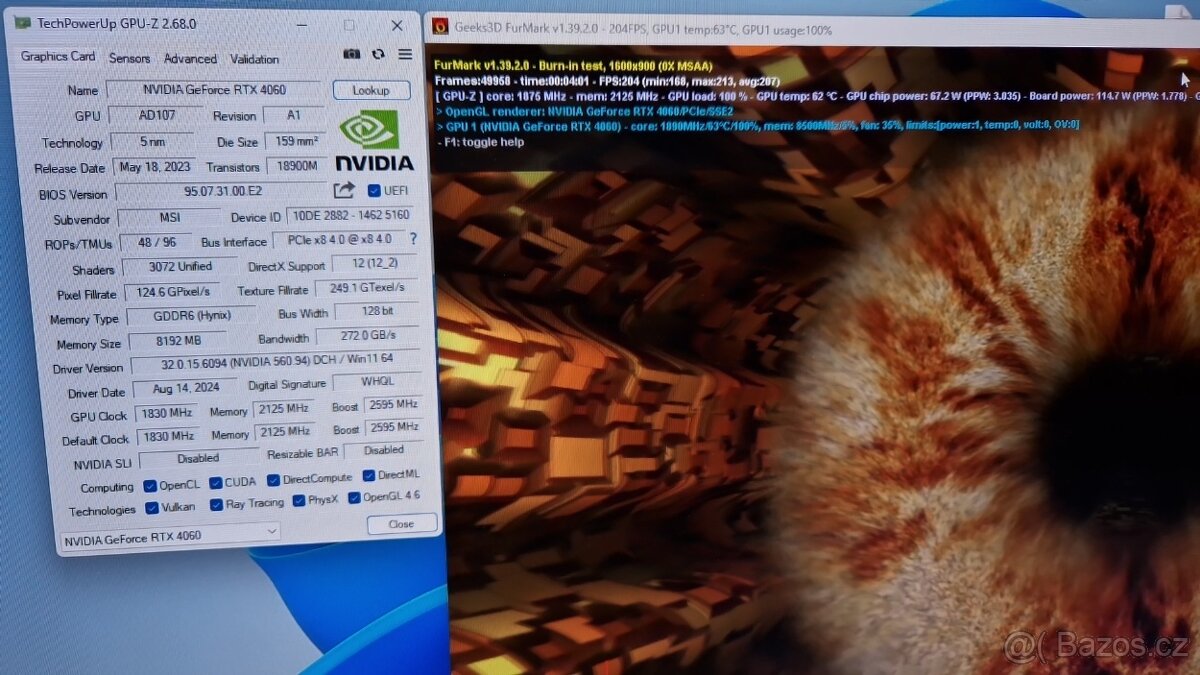Take a screenshot with the GPU-Z camera icon
The width and height of the screenshot is (1200, 675).
pyautogui.click(x=351, y=54)
